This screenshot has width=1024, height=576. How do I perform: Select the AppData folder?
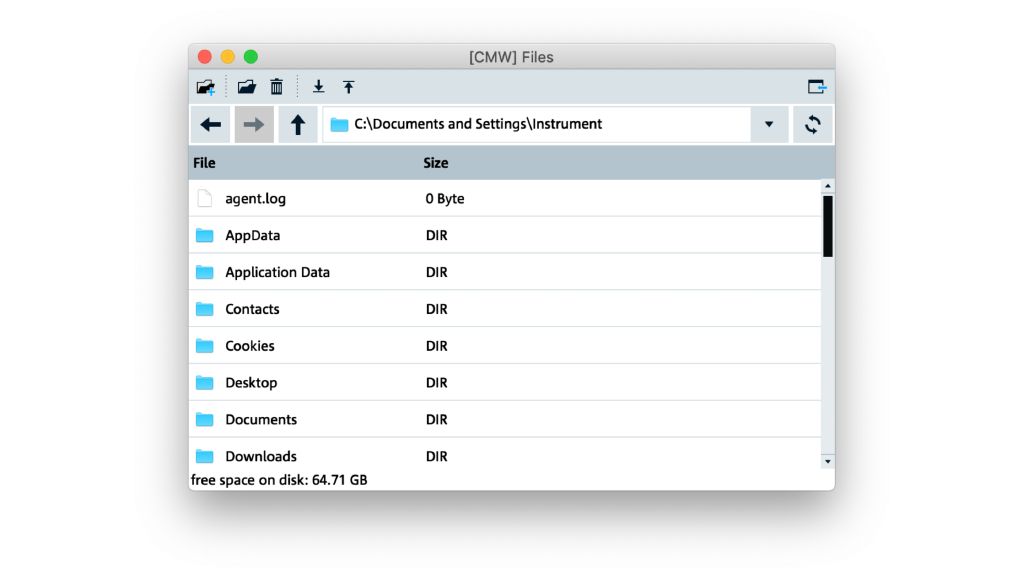[x=252, y=236]
